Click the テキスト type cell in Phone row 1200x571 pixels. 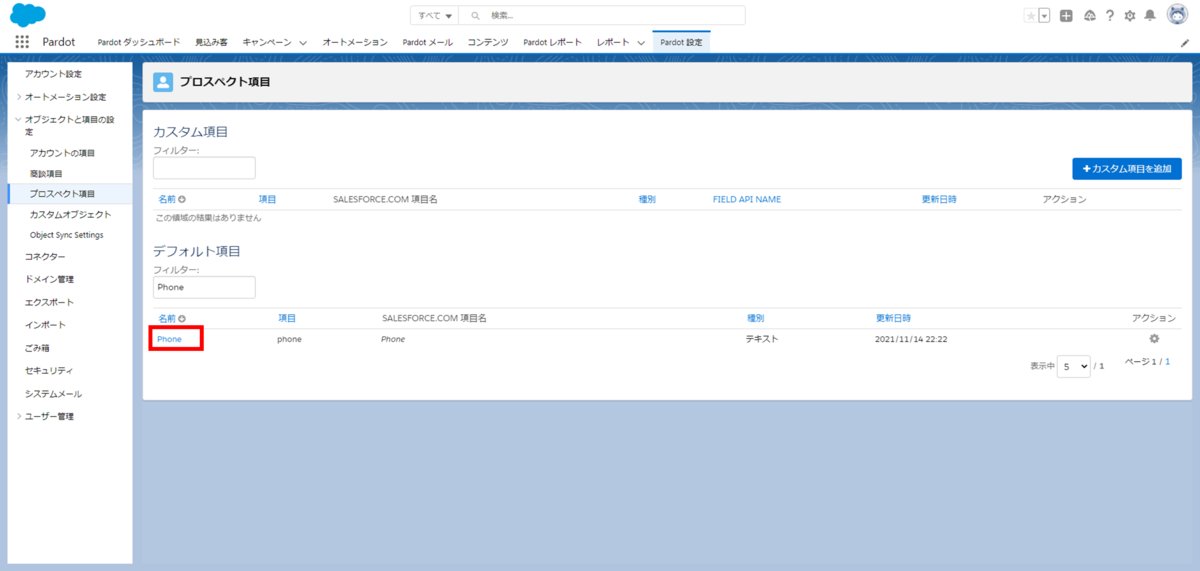coord(762,339)
